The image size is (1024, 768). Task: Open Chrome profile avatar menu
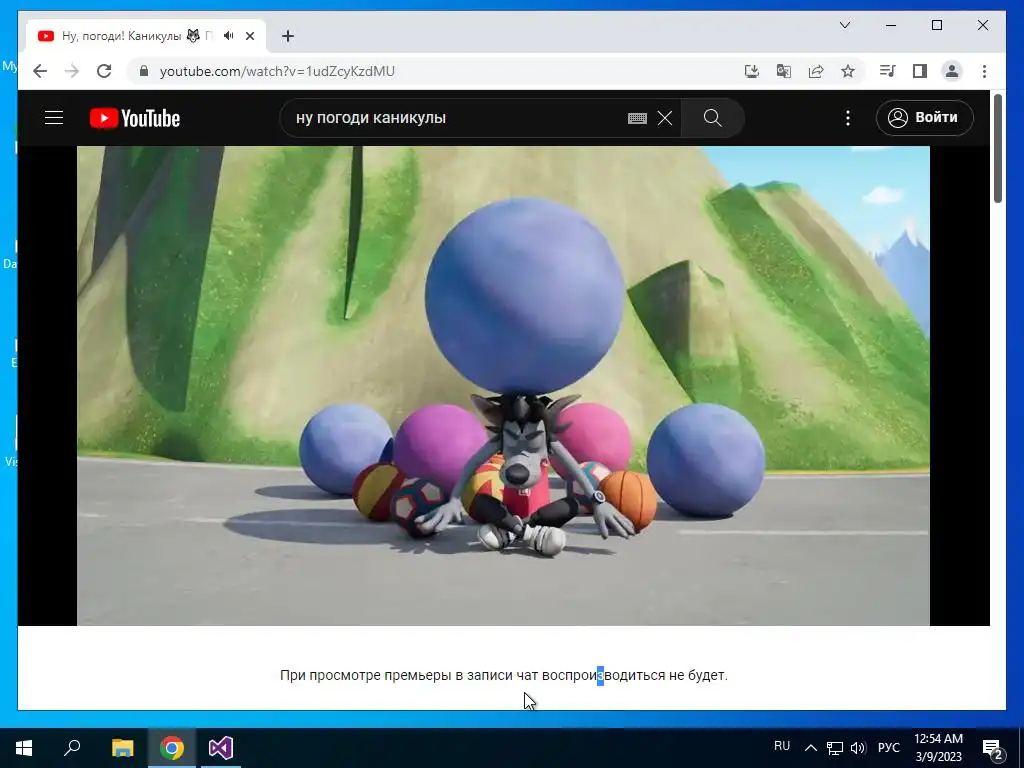[952, 71]
